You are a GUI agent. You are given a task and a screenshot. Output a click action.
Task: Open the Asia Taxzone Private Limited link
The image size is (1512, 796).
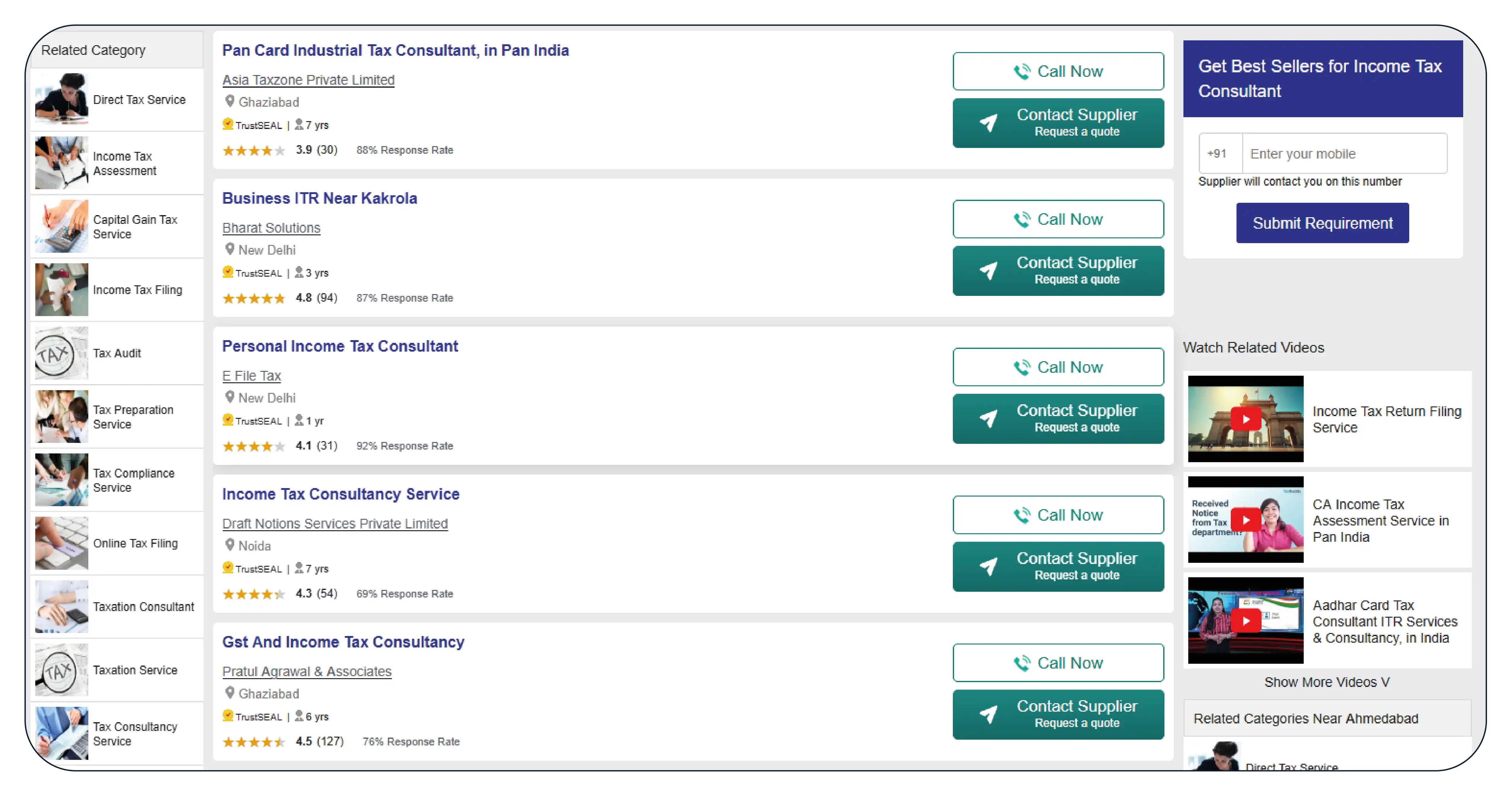coord(308,80)
